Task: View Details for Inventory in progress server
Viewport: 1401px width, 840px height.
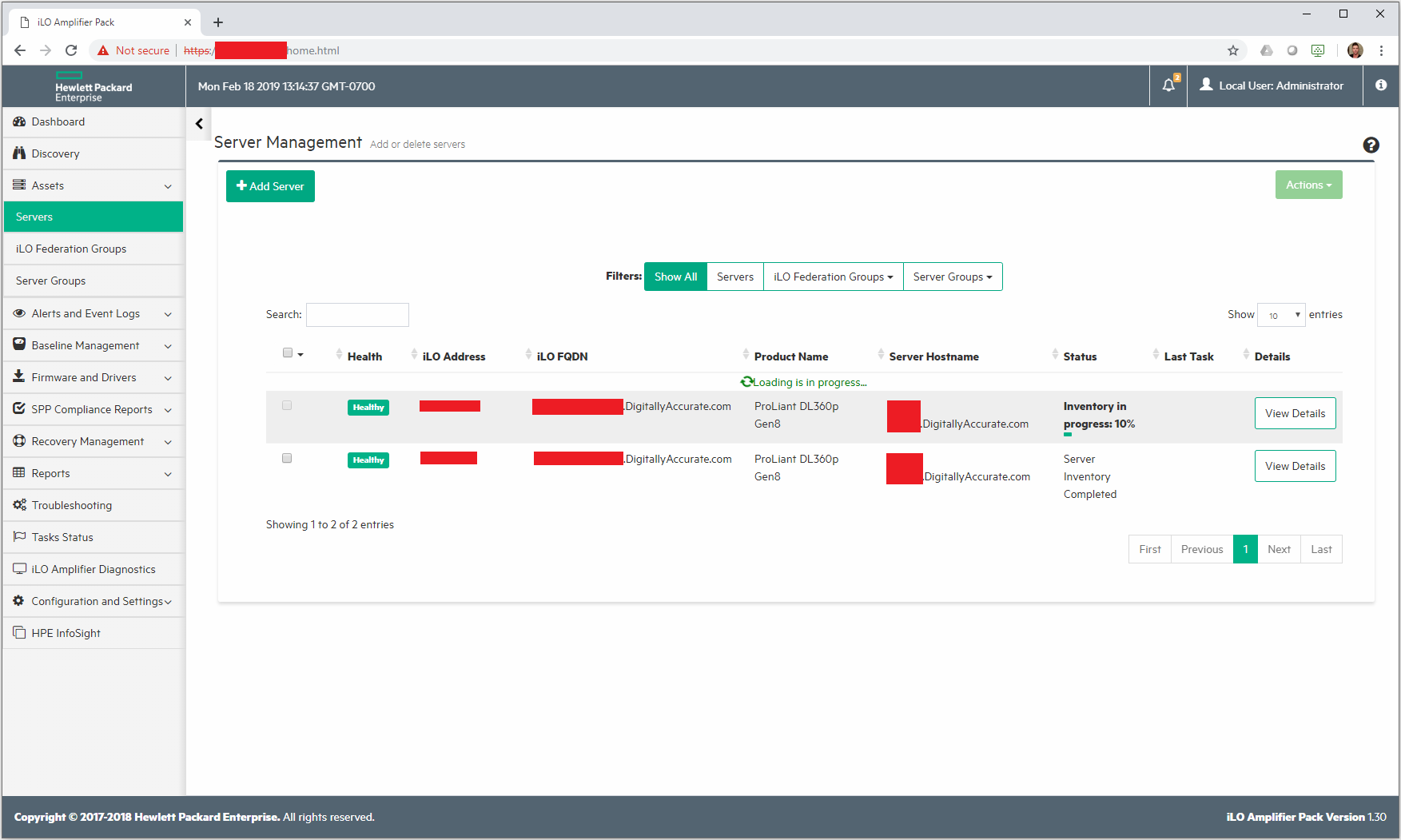Action: tap(1295, 413)
